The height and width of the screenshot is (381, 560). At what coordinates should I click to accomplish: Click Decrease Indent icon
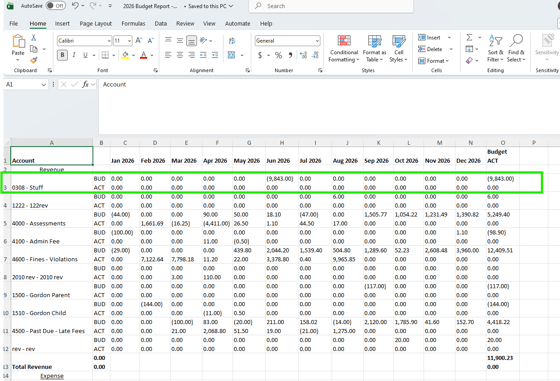click(203, 55)
